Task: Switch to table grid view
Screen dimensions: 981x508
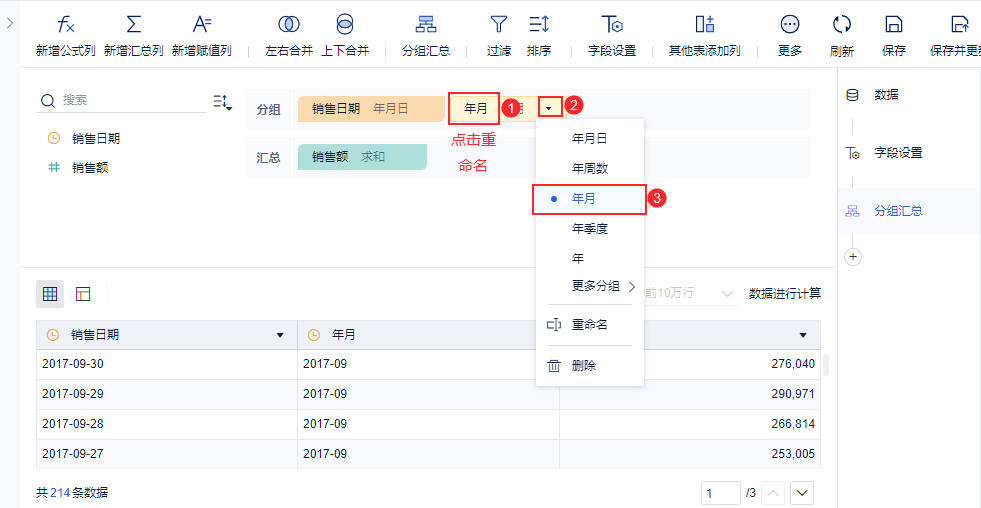Action: [x=50, y=294]
